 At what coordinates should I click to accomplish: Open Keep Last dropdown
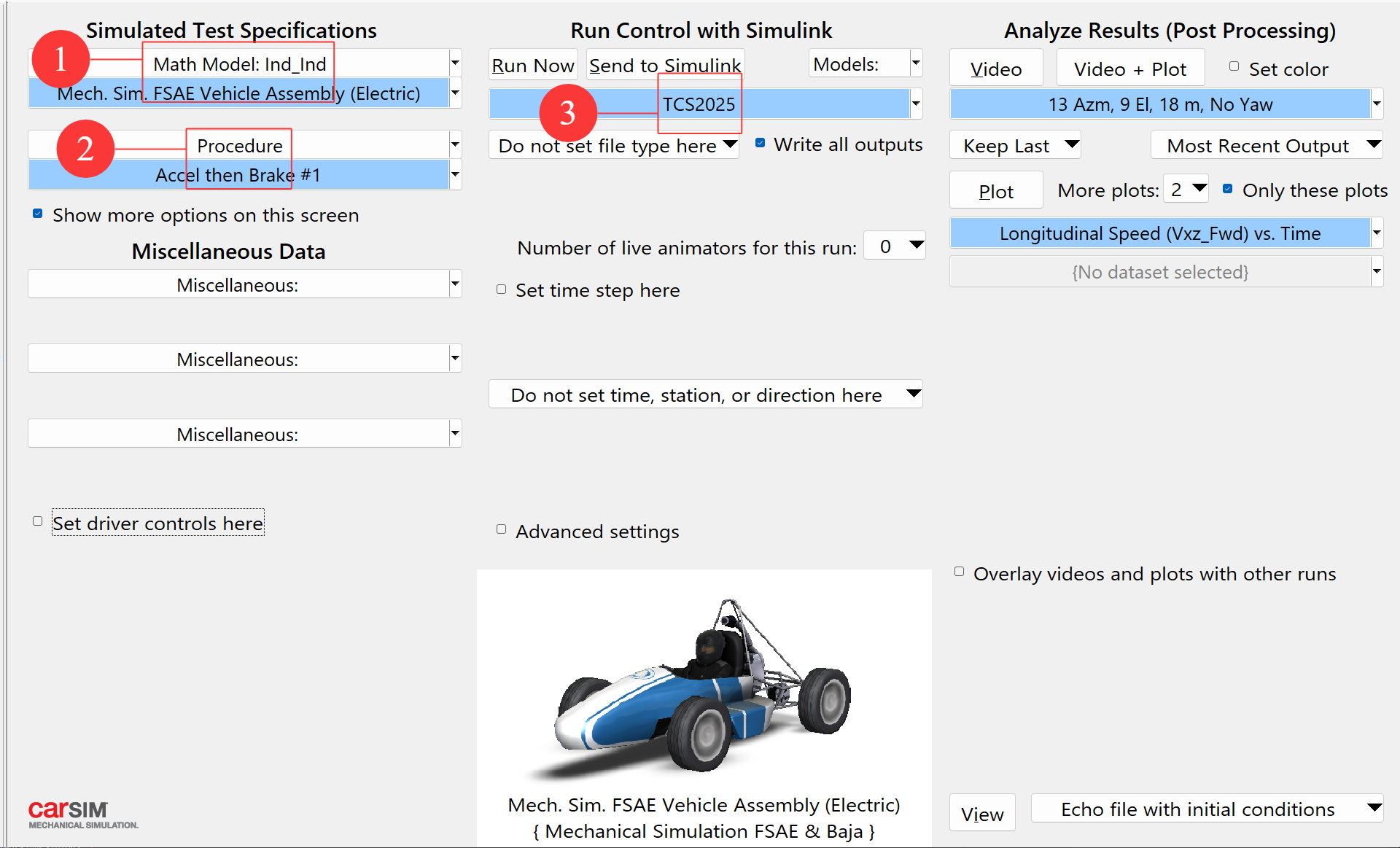tap(1015, 146)
